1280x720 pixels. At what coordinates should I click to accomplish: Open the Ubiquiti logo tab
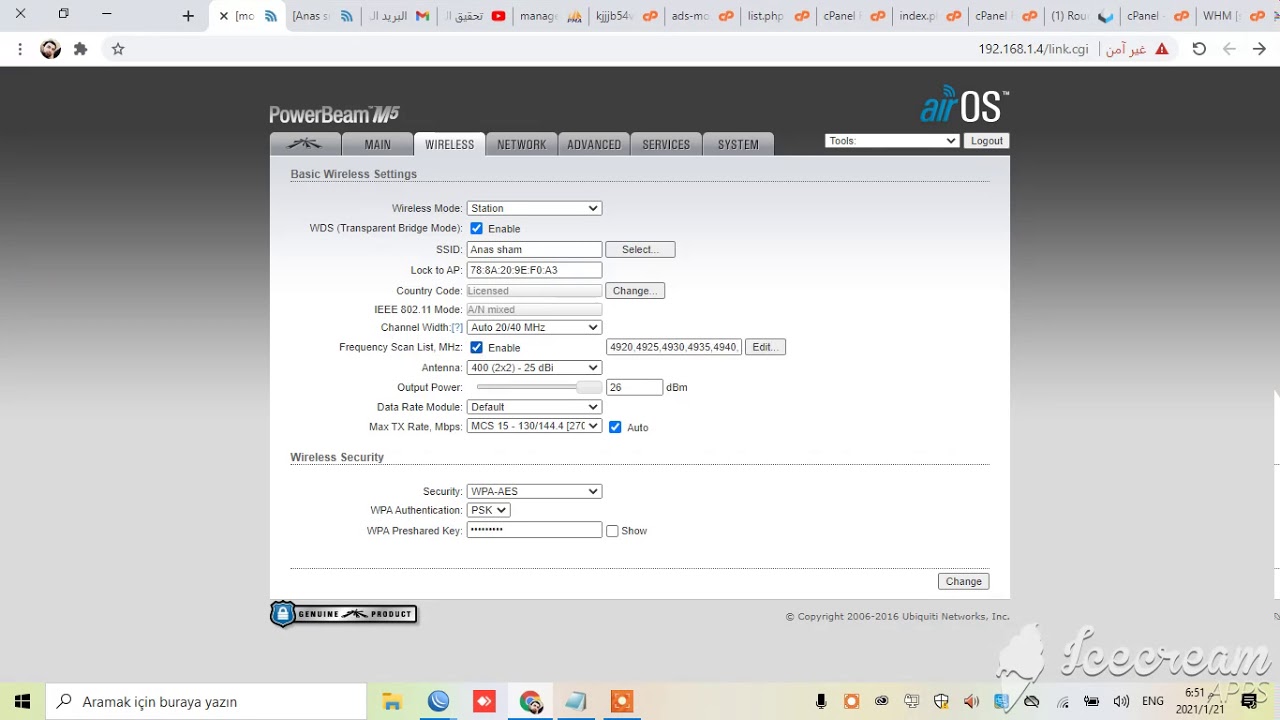click(305, 144)
